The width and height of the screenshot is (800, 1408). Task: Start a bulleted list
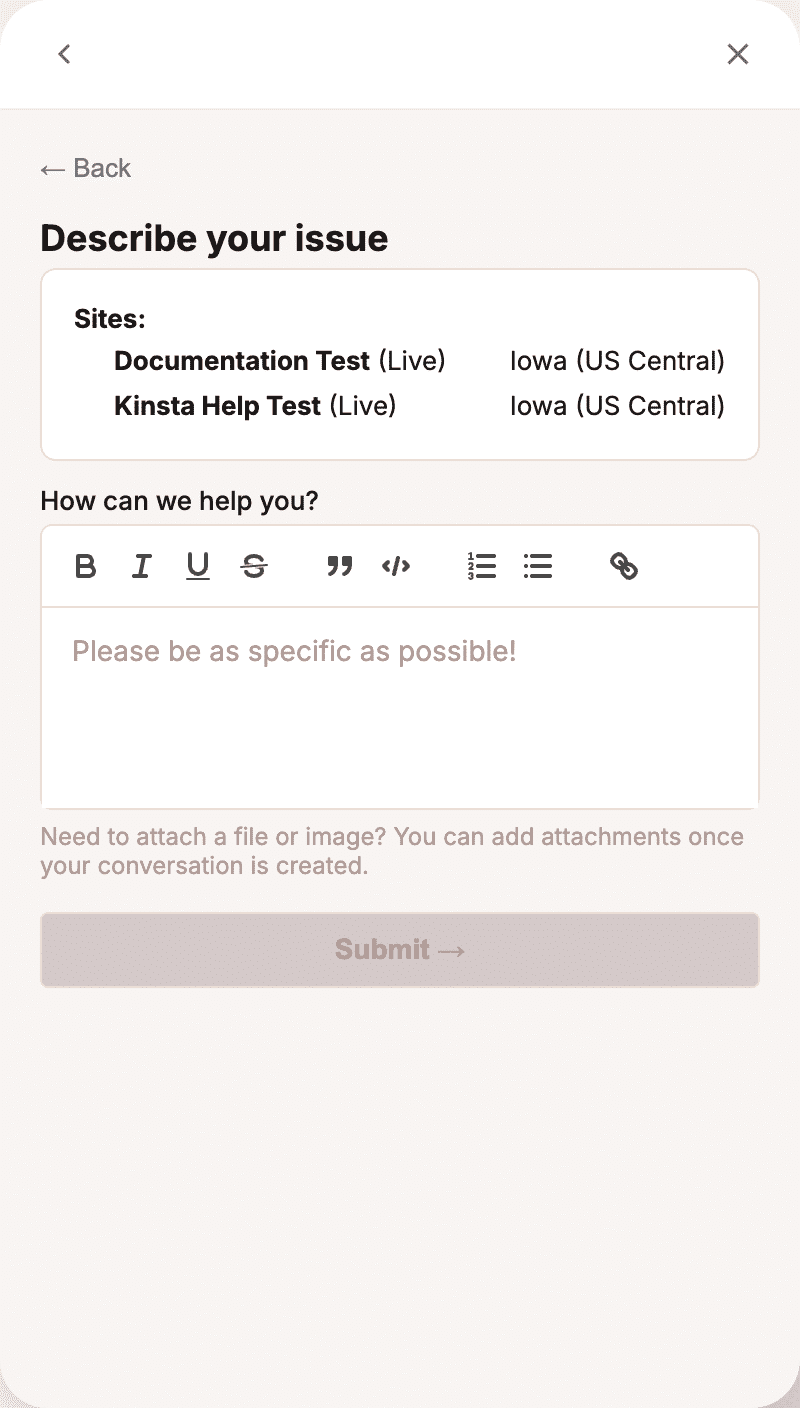(x=538, y=567)
